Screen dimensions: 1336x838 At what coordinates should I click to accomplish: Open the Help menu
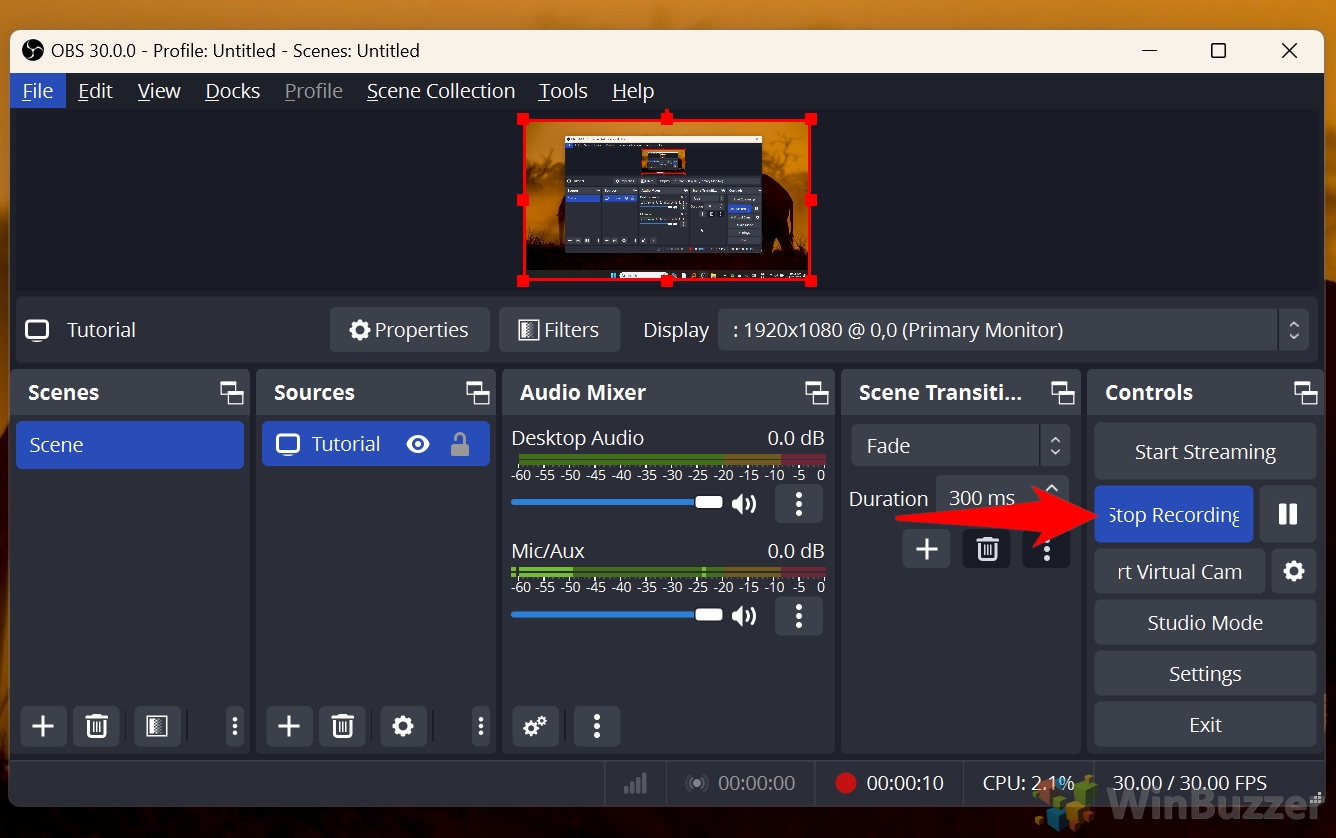point(633,91)
